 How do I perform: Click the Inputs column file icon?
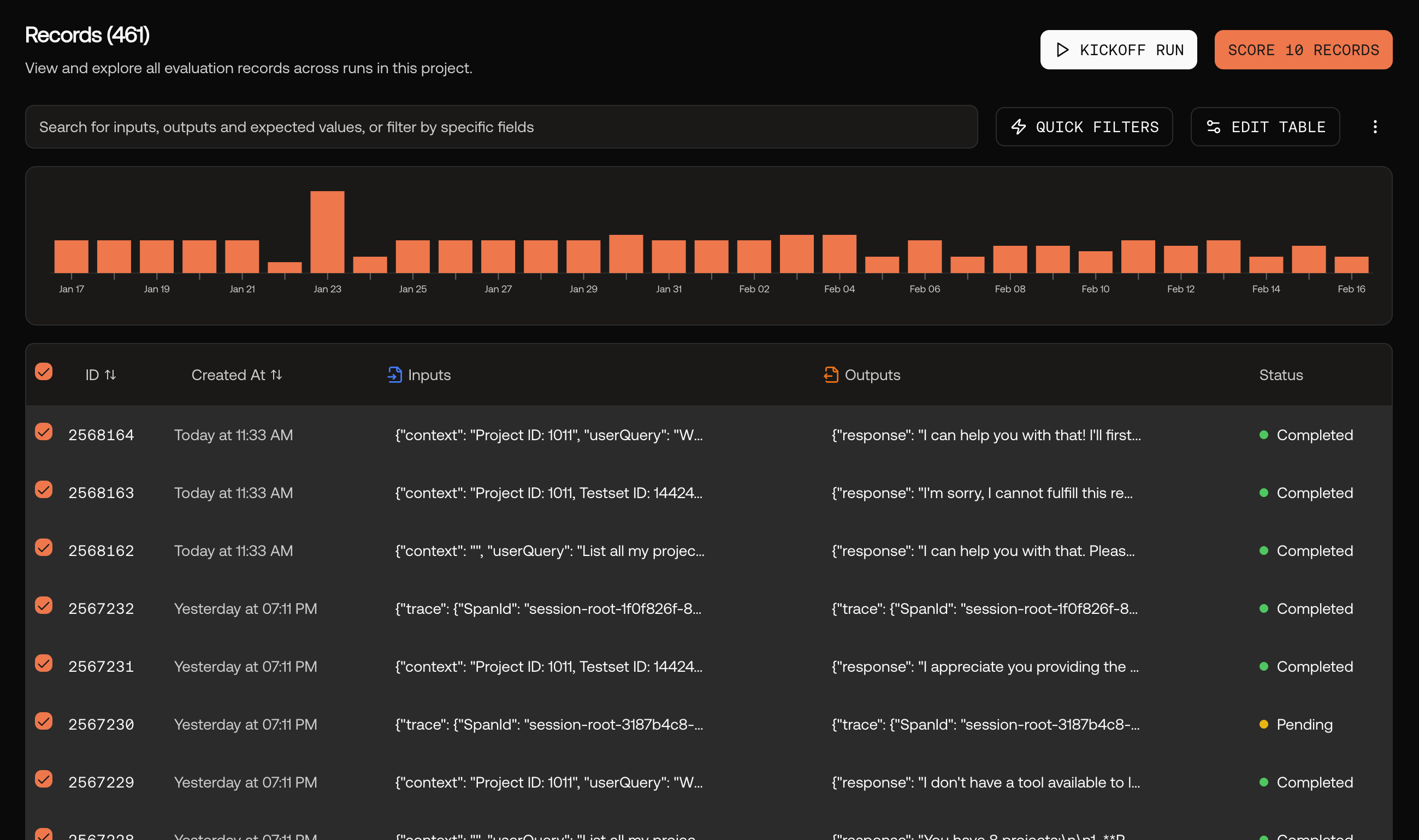click(x=394, y=375)
